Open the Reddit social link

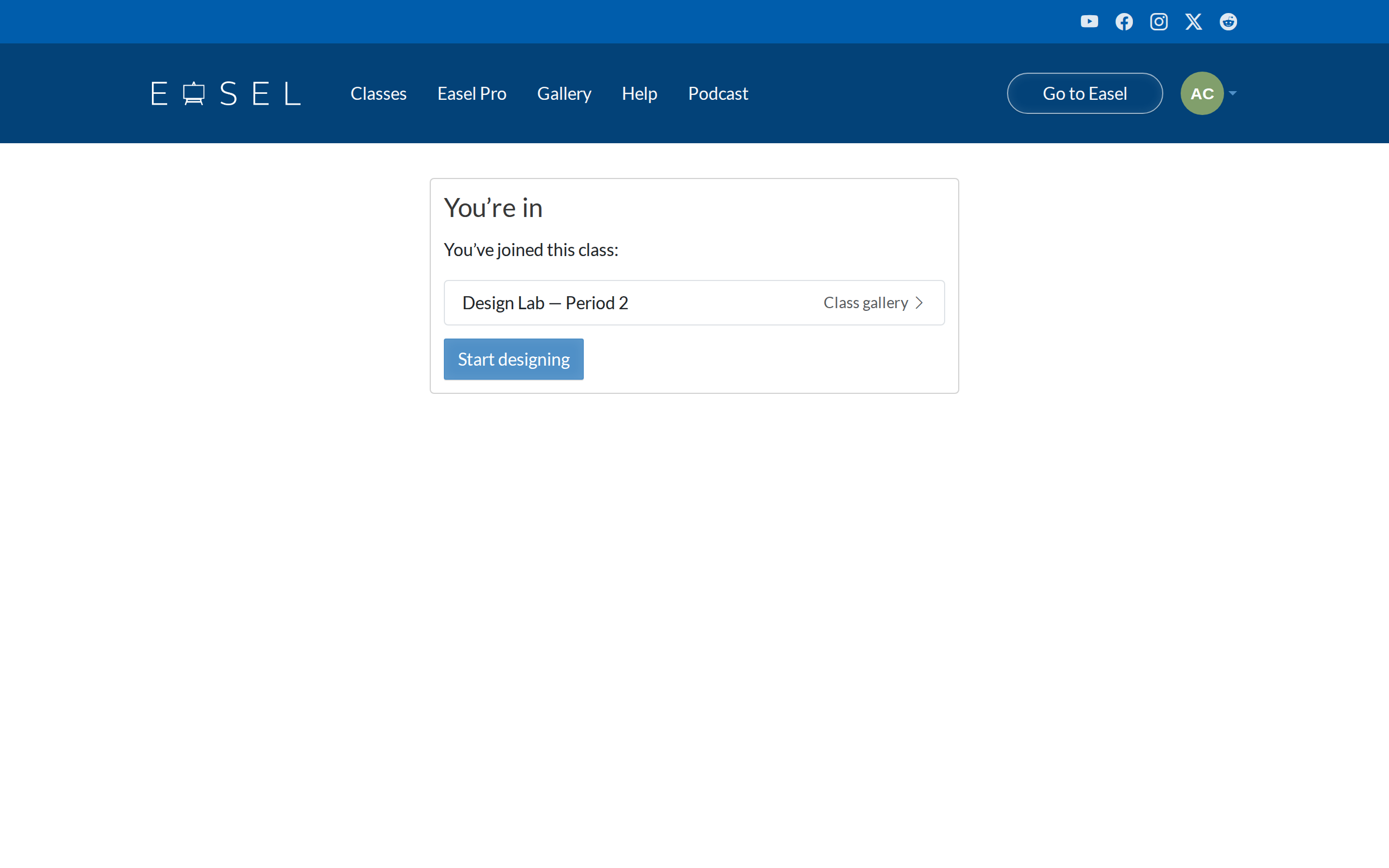click(1228, 22)
